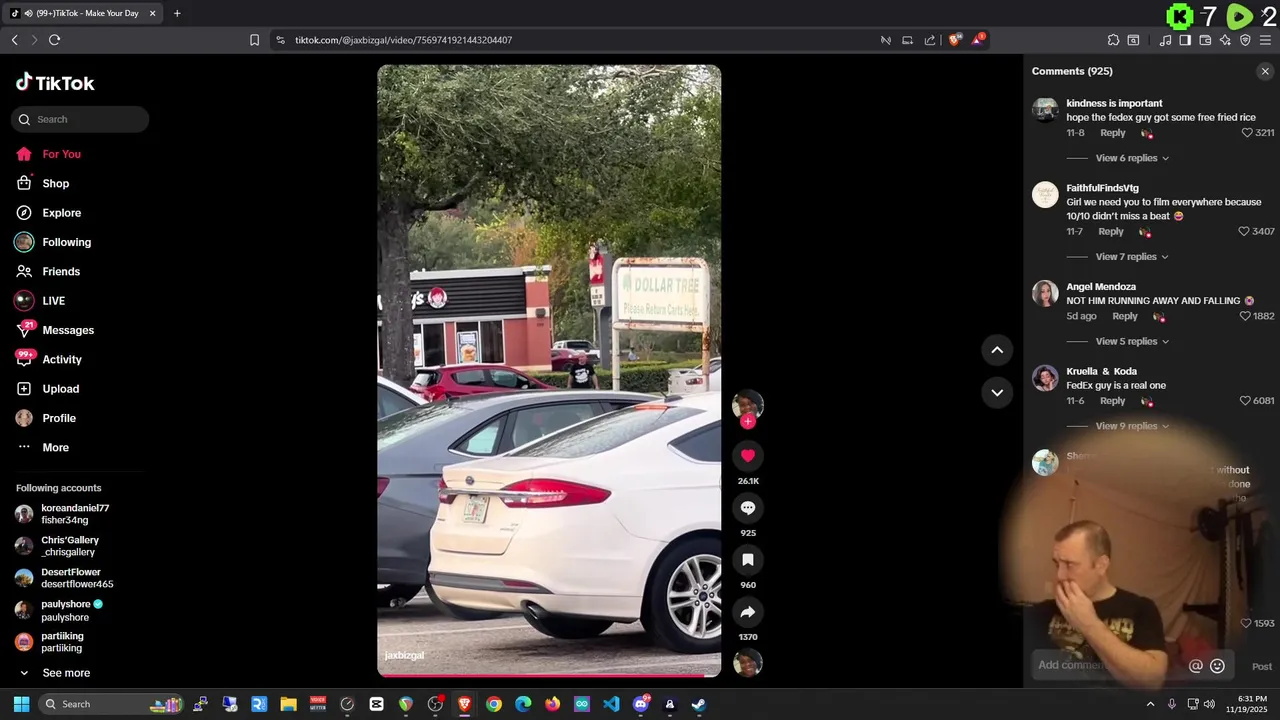Bookmark the video to favorites
Screen dimensions: 1280x720
tap(748, 560)
